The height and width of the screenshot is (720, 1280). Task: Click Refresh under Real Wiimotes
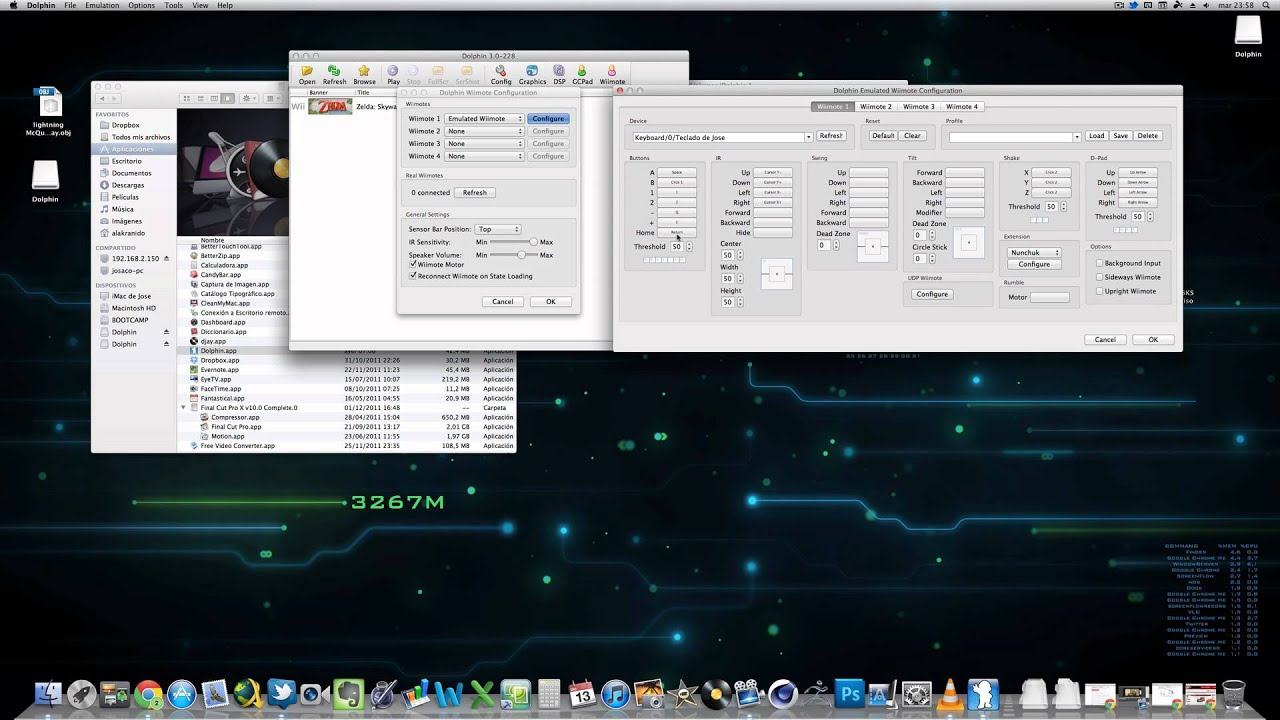pos(475,193)
